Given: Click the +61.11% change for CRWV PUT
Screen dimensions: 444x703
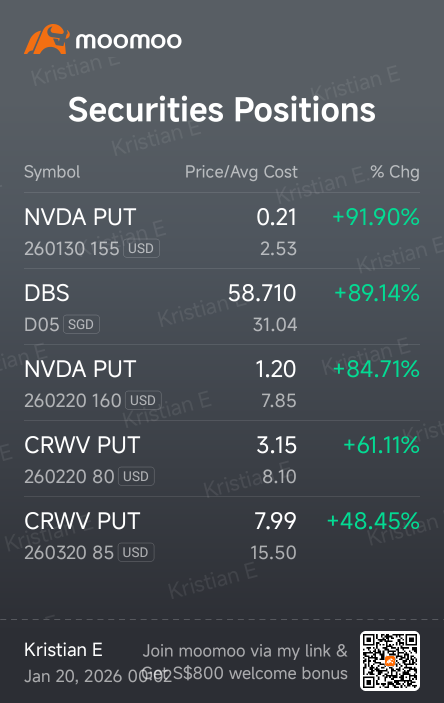Looking at the screenshot, I should (x=381, y=445).
